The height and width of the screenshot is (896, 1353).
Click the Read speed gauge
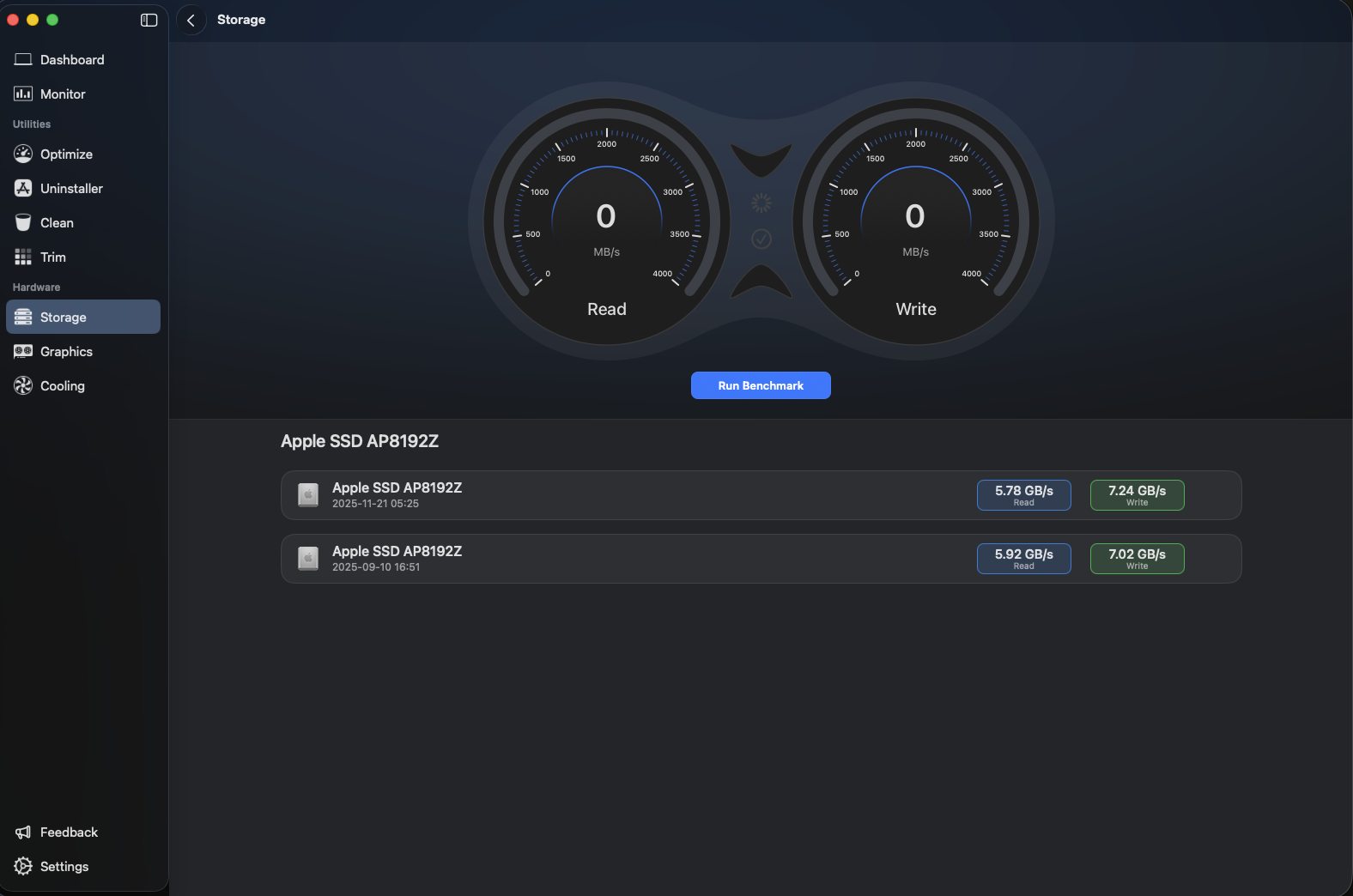(607, 221)
